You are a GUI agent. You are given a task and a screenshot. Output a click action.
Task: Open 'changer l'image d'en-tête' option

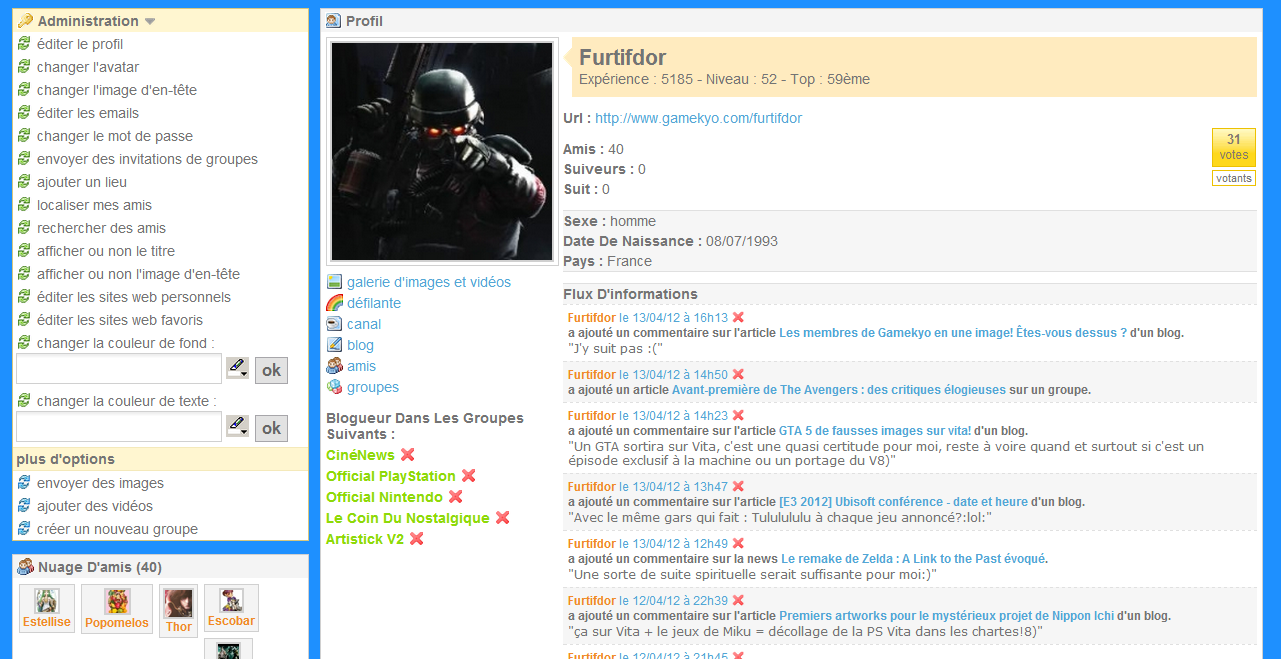117,90
